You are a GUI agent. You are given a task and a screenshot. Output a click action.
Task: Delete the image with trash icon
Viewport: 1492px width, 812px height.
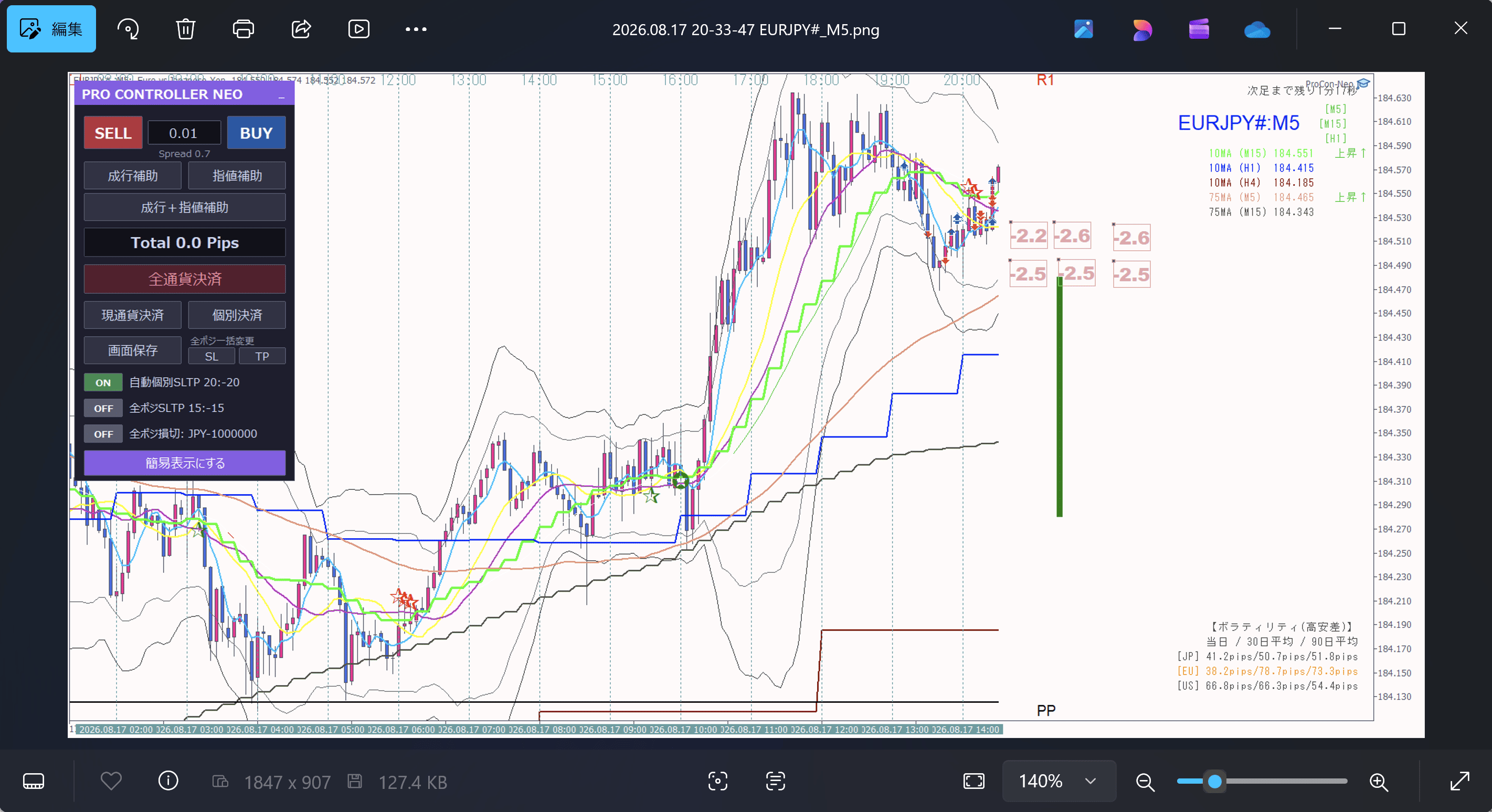185,29
